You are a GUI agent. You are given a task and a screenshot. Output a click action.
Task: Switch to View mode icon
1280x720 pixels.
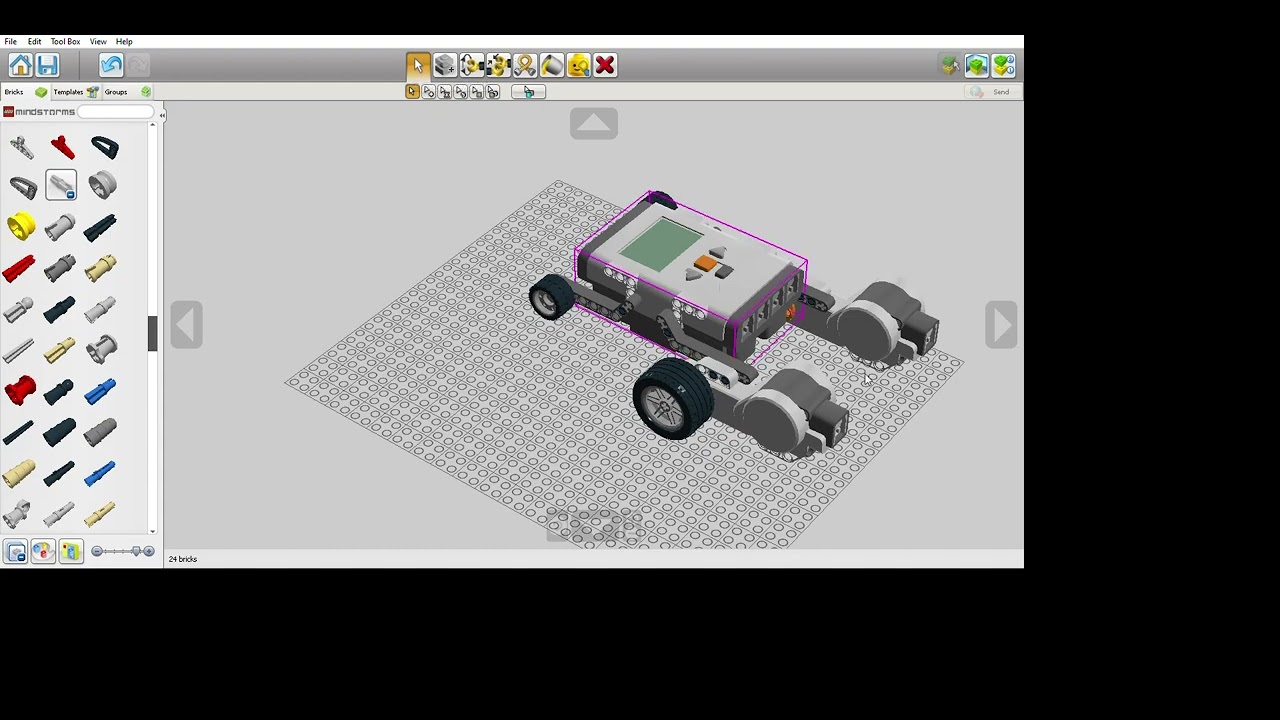[x=977, y=66]
